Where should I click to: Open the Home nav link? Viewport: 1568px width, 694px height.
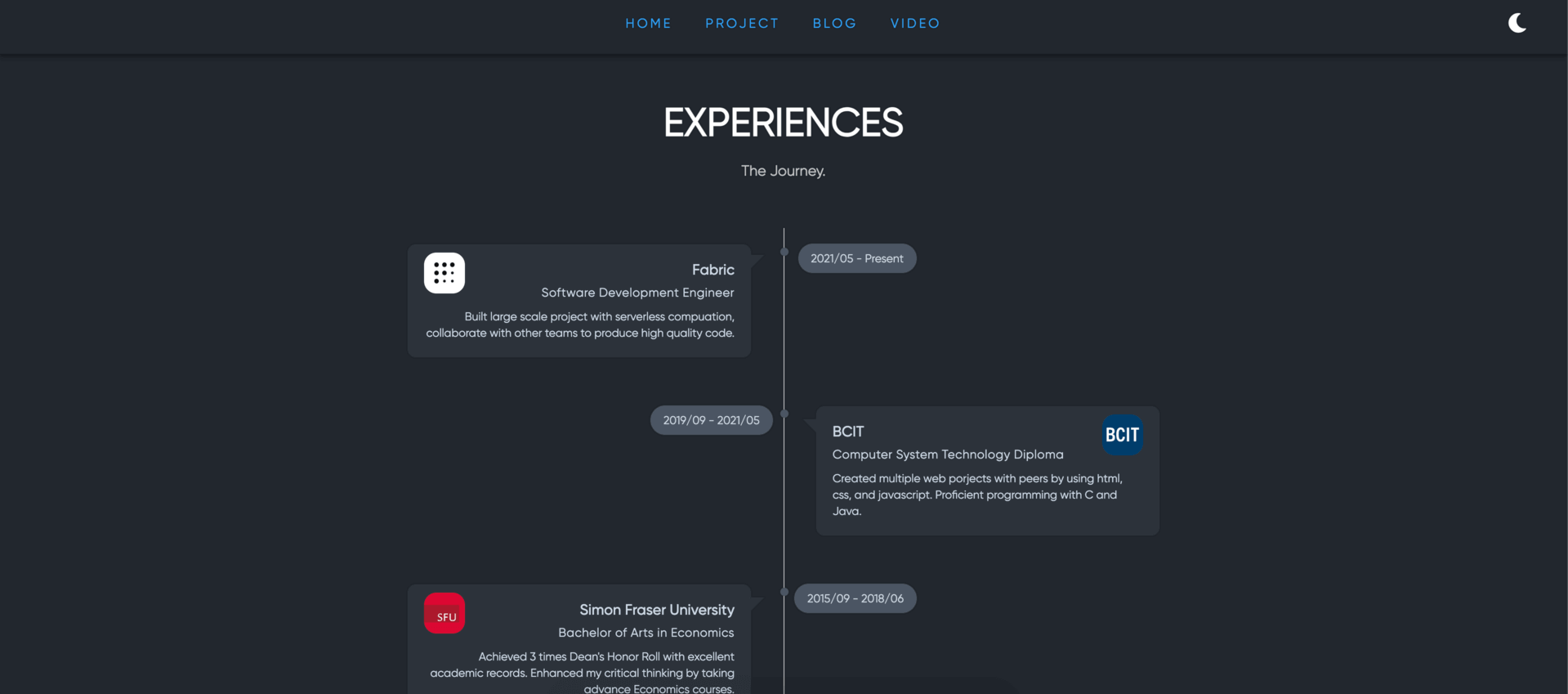(649, 24)
